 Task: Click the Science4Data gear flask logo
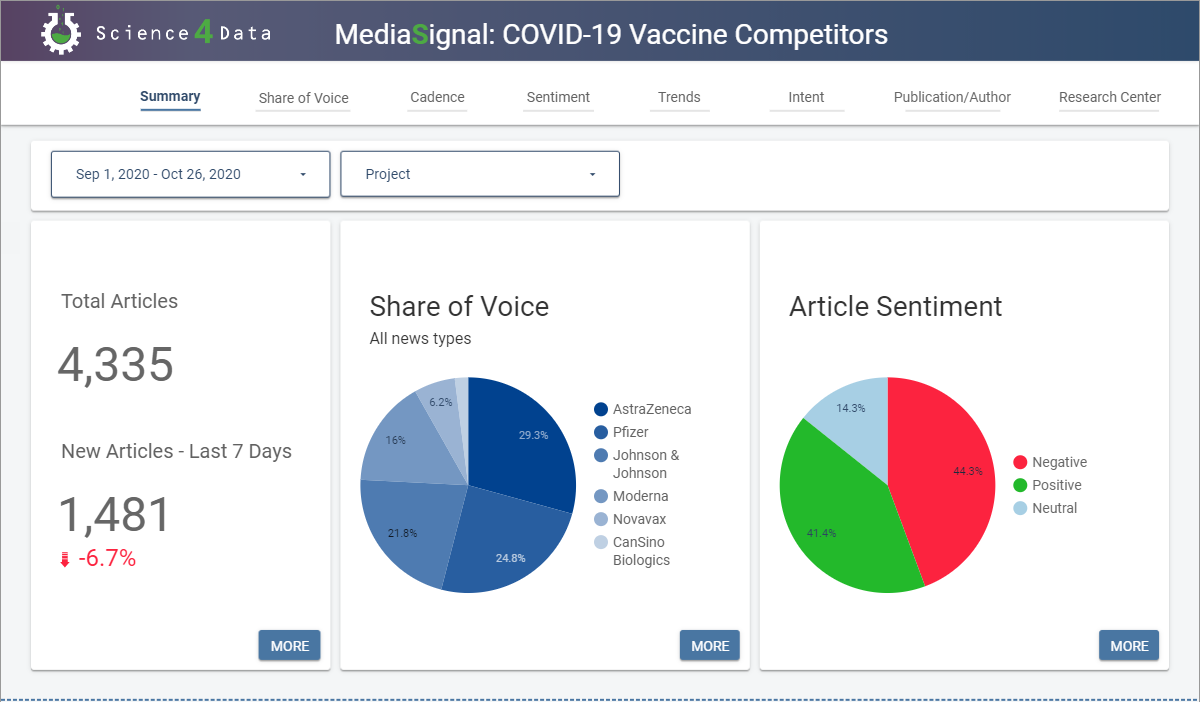(60, 30)
